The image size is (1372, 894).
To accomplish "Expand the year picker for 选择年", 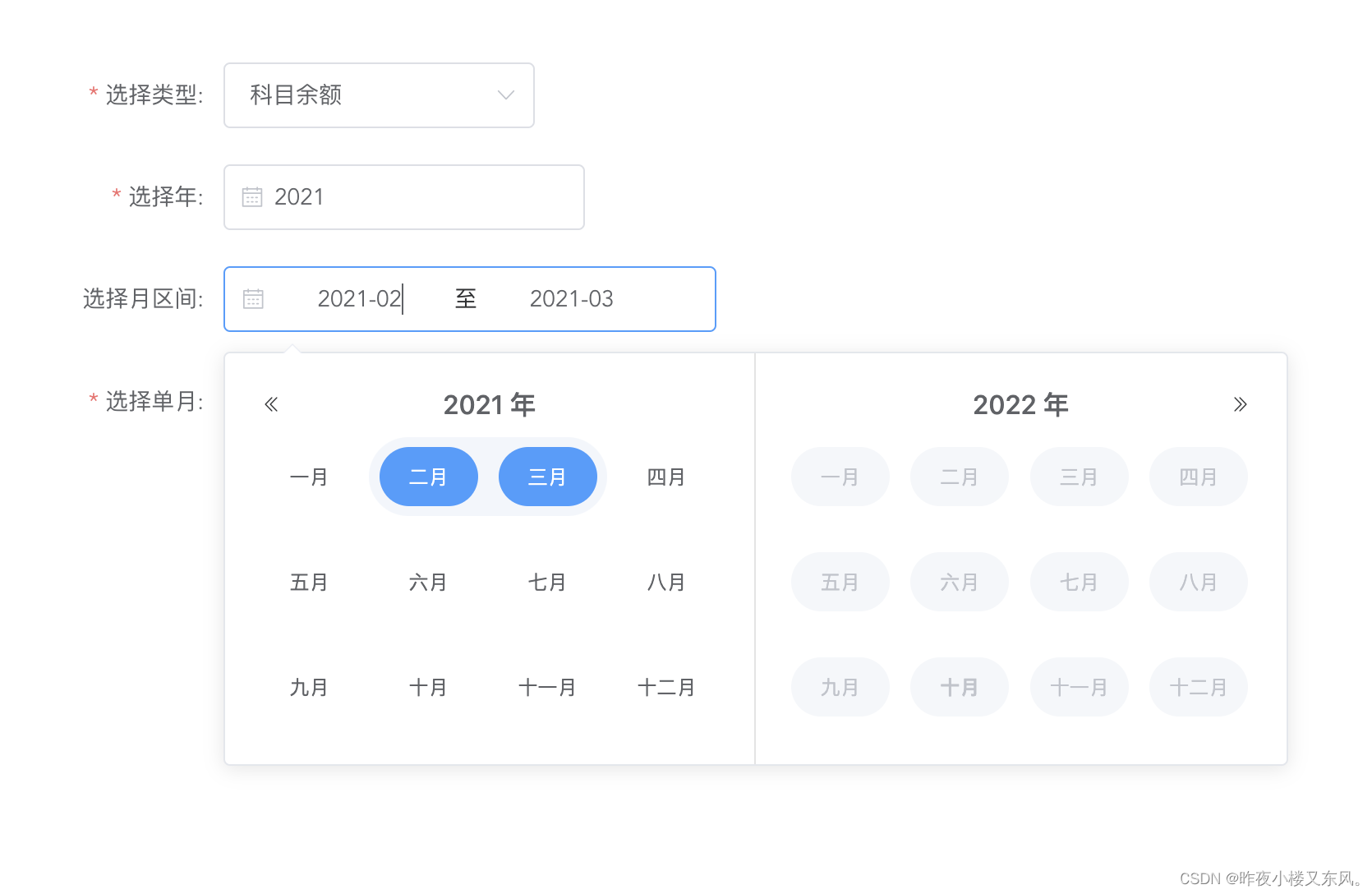I will (403, 196).
